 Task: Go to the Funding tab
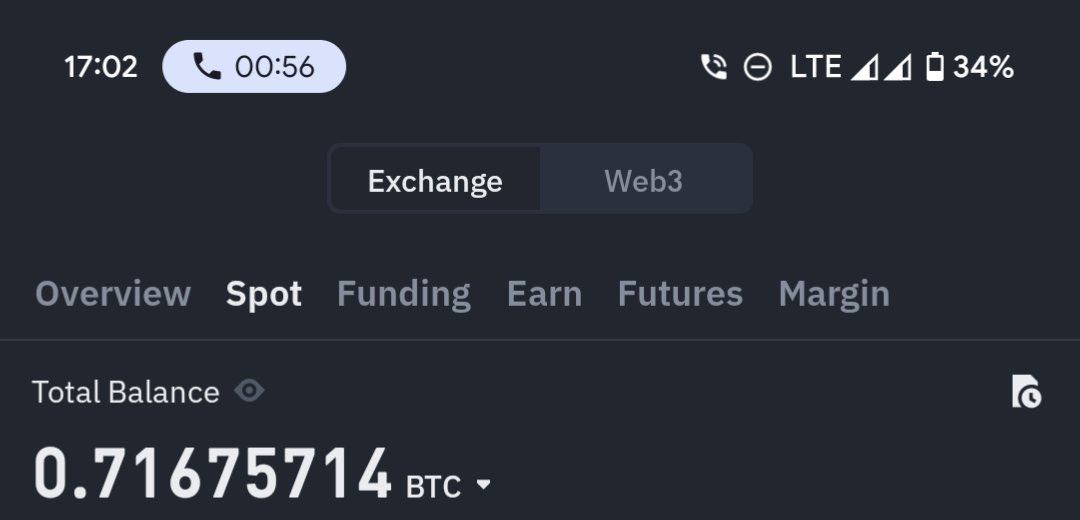404,294
